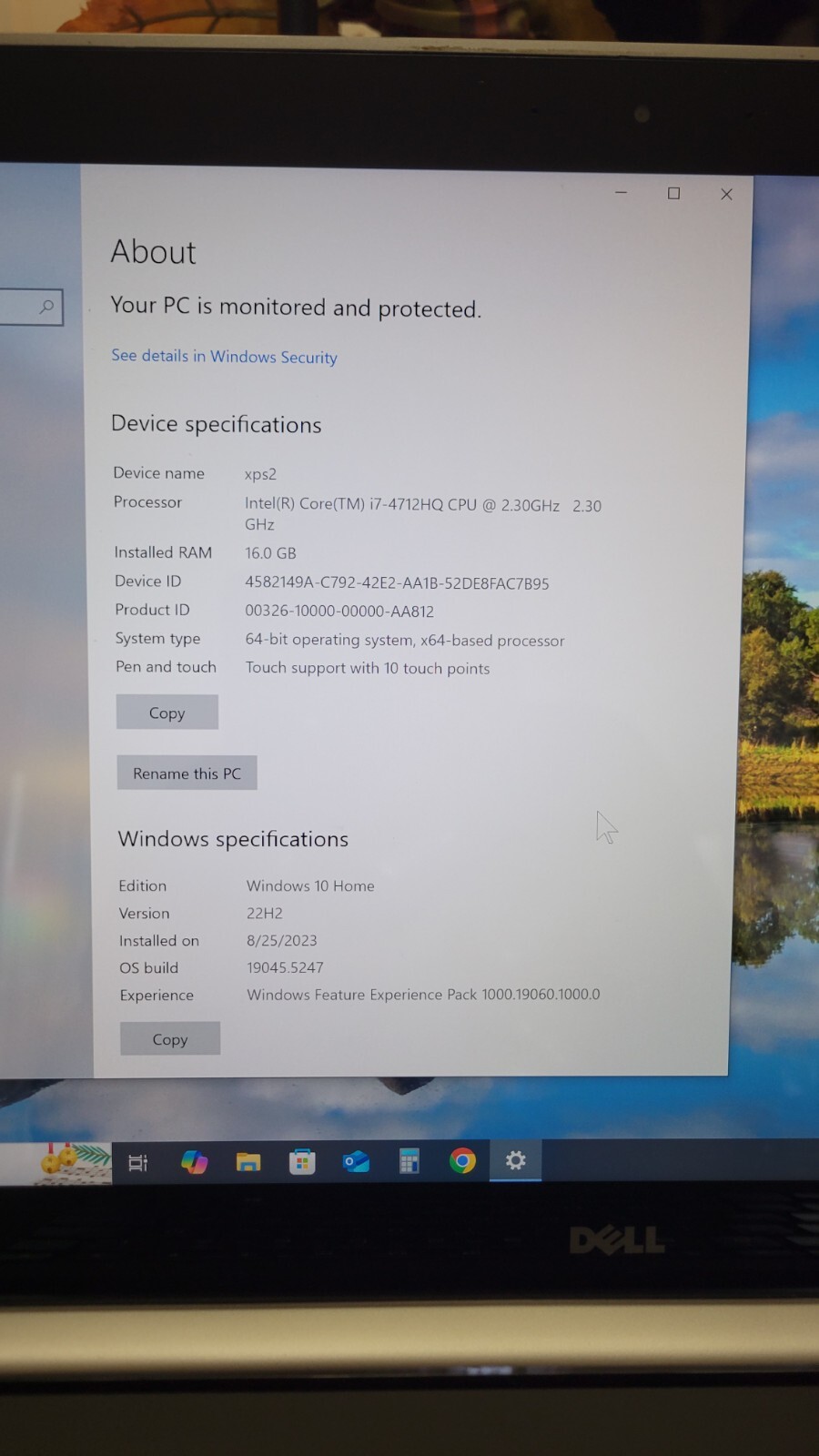Click the System type label
Image resolution: width=819 pixels, height=1456 pixels.
[x=157, y=639]
